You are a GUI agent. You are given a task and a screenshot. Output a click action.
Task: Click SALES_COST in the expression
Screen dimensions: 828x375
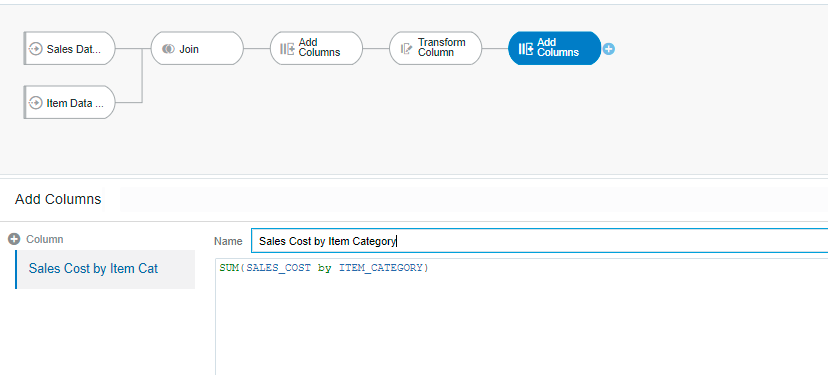tap(279, 268)
